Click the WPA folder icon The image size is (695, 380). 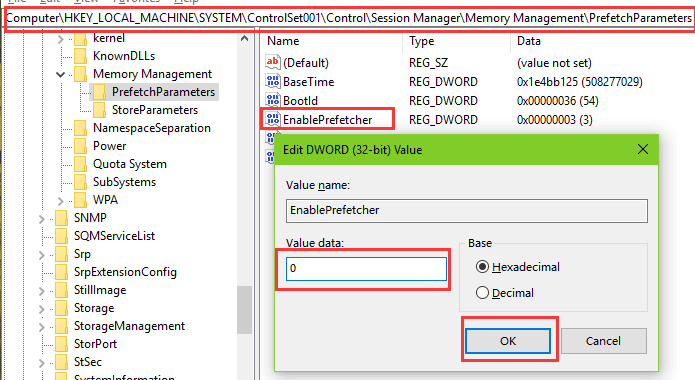(81, 200)
